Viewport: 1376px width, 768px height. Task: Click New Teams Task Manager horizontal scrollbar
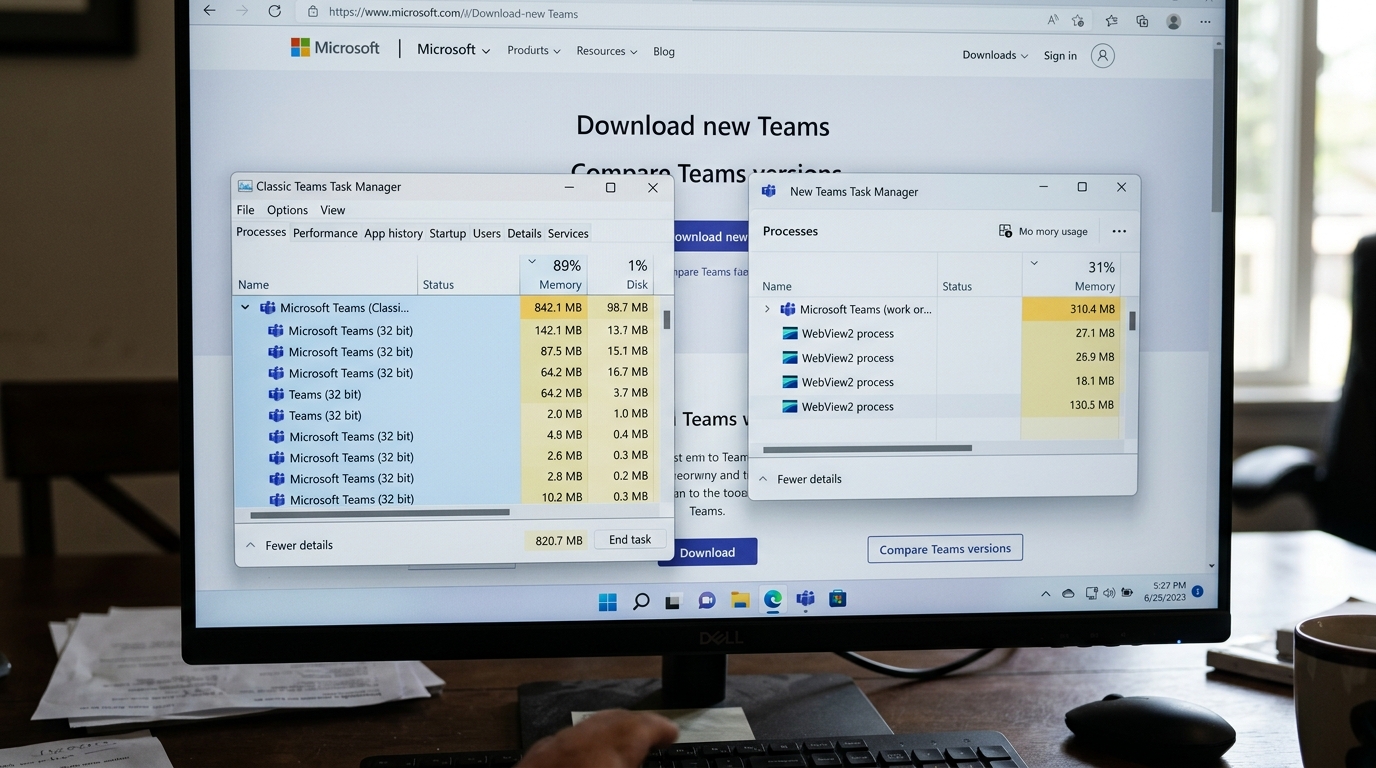[867, 449]
